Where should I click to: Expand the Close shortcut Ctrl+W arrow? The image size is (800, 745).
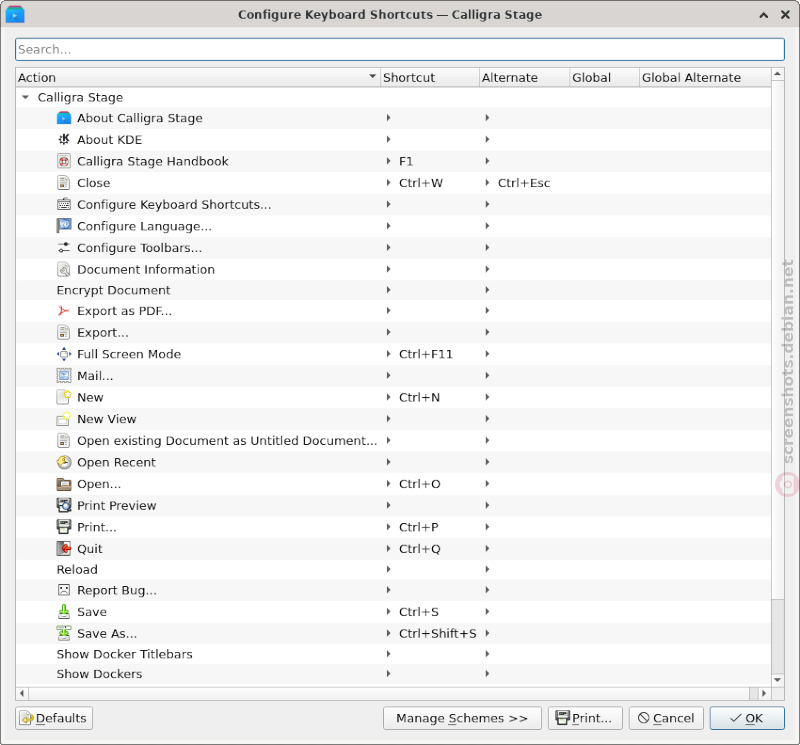point(389,183)
